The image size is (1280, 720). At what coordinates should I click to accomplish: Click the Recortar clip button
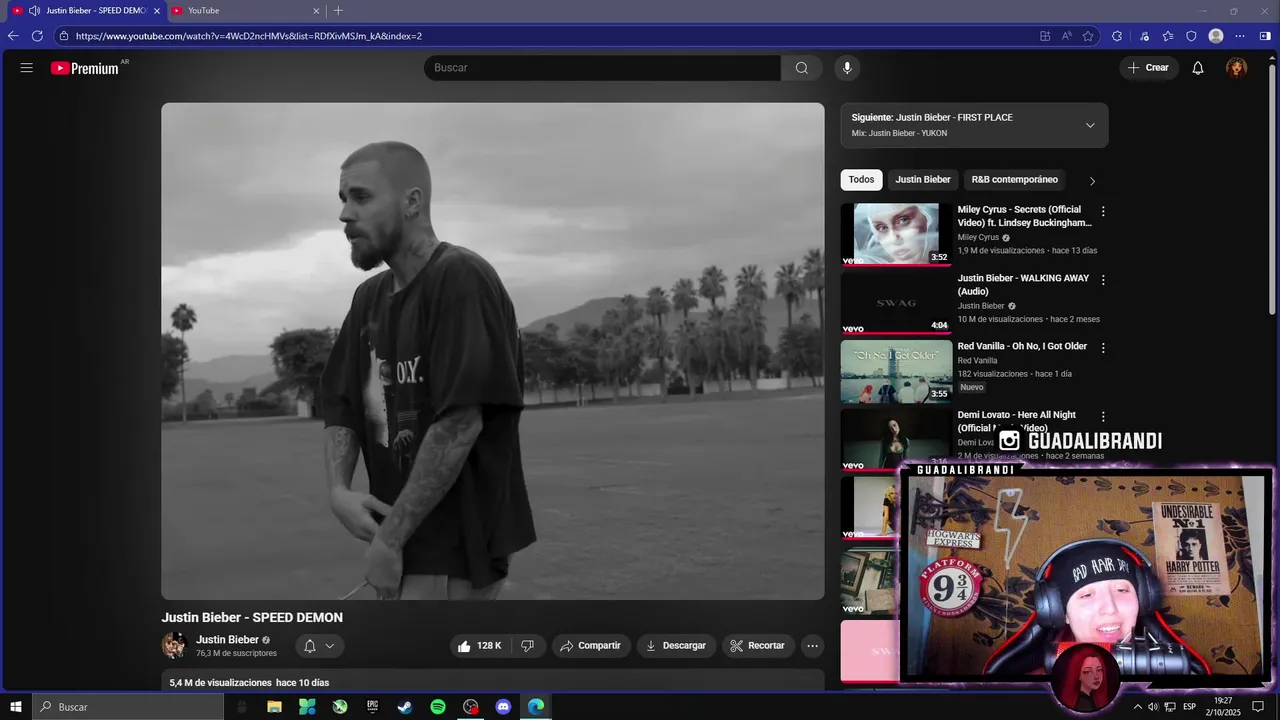point(758,646)
